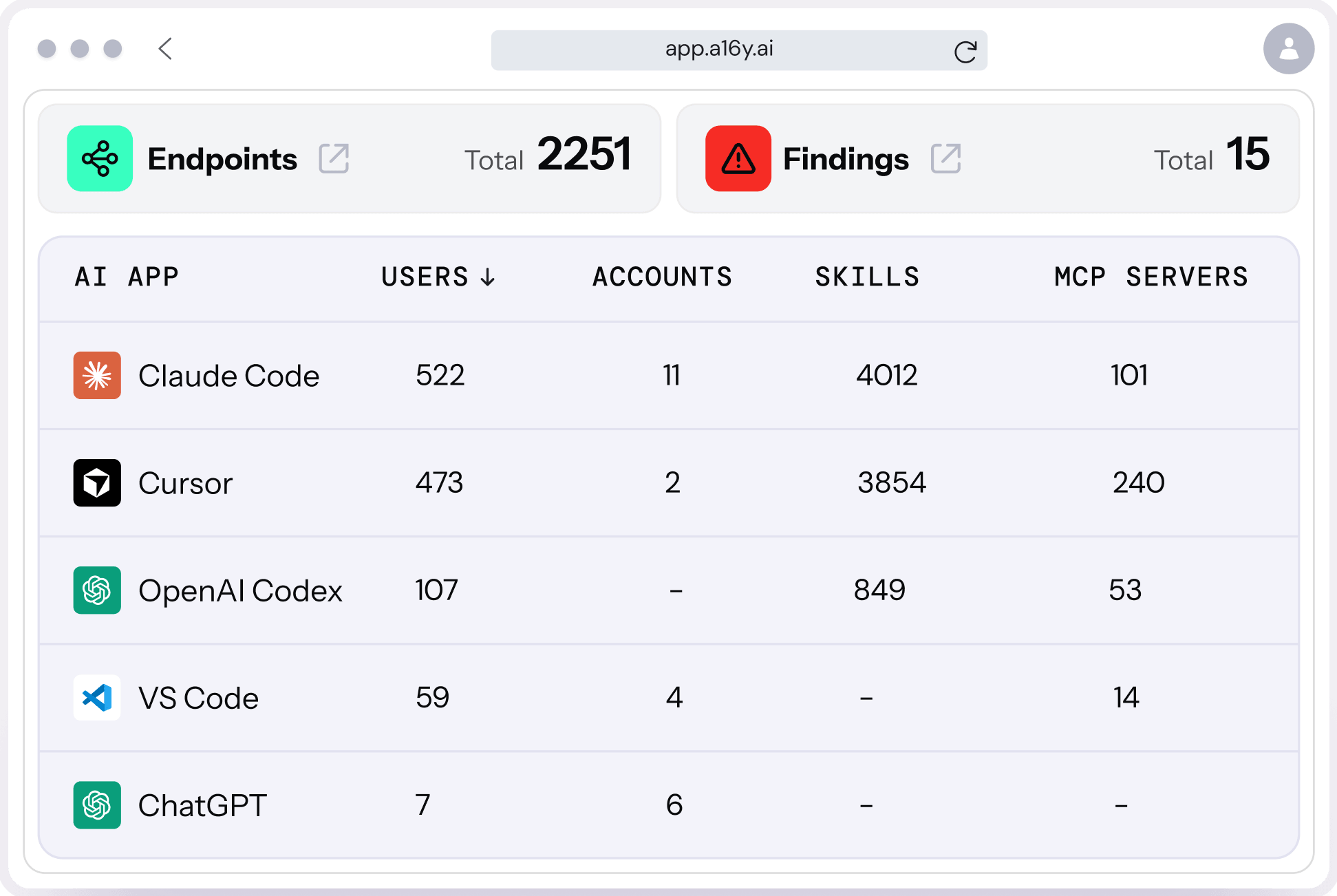Click Claude Code MCP servers value 101
The width and height of the screenshot is (1337, 896).
pos(1129,375)
